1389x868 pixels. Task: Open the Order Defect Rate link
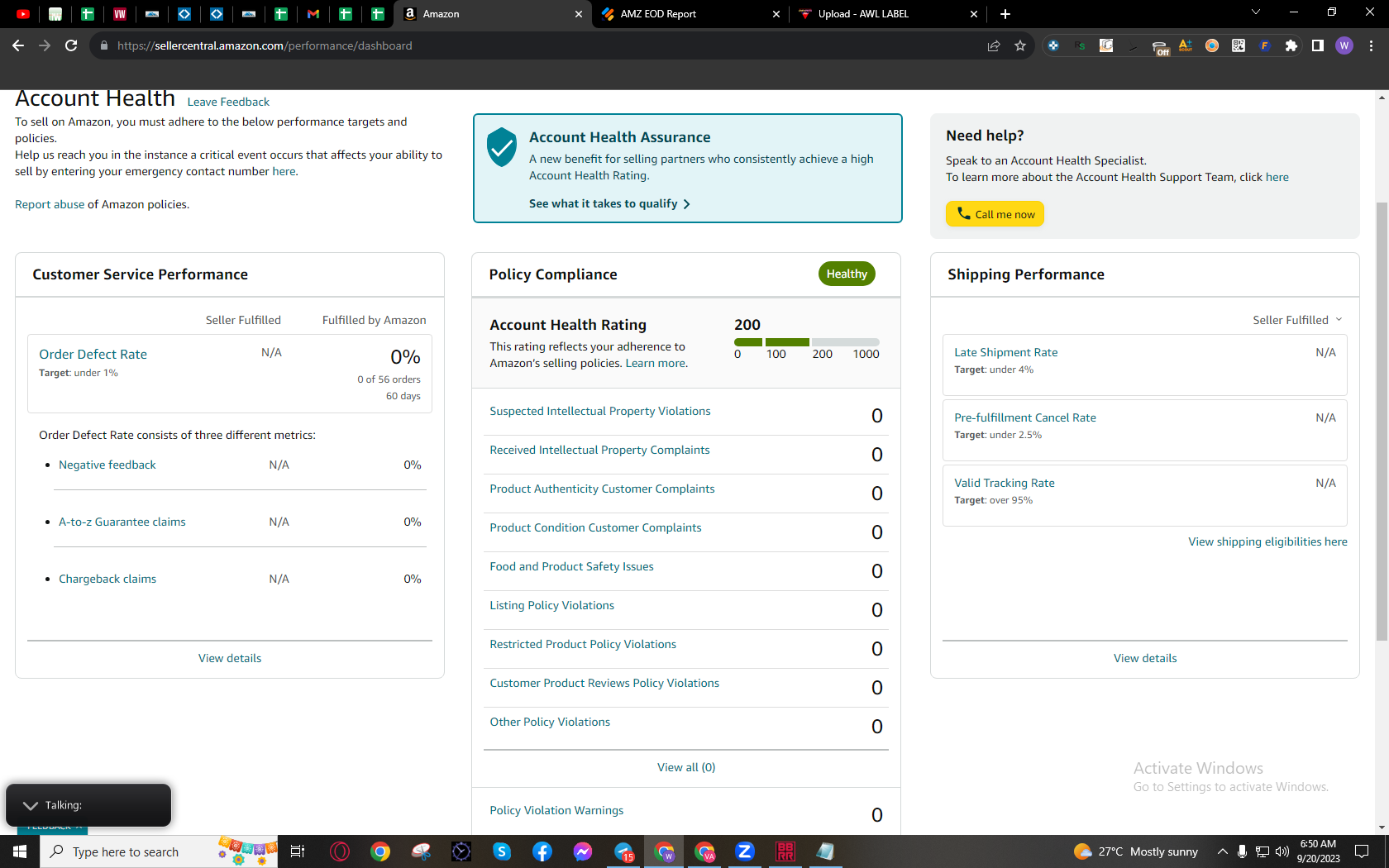[x=93, y=354]
